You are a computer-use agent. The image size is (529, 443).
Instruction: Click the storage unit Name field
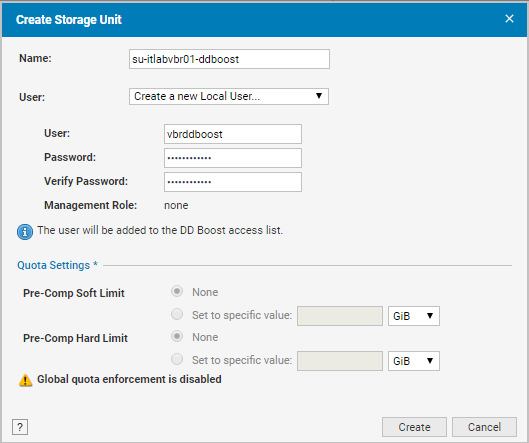229,59
